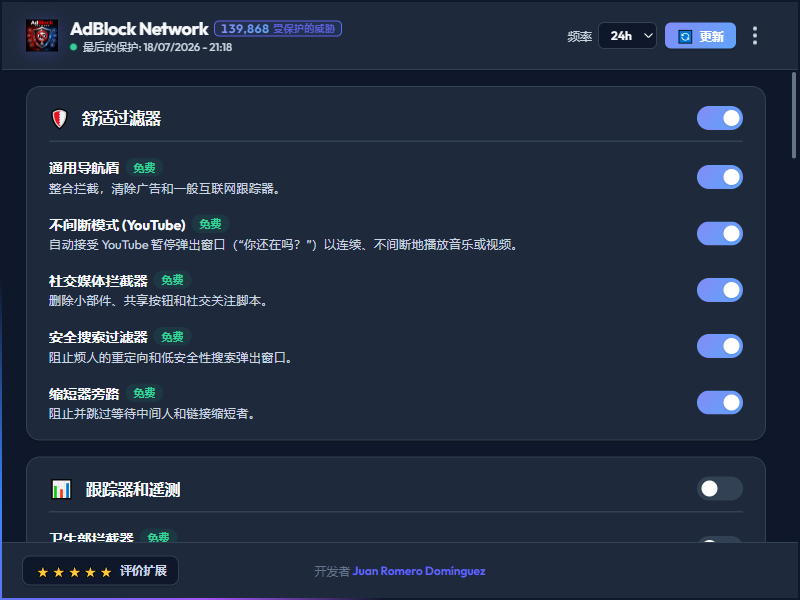The height and width of the screenshot is (600, 800).
Task: Click description 整合拦截，清除广告和一般互联网跟踪器
Action: point(164,189)
